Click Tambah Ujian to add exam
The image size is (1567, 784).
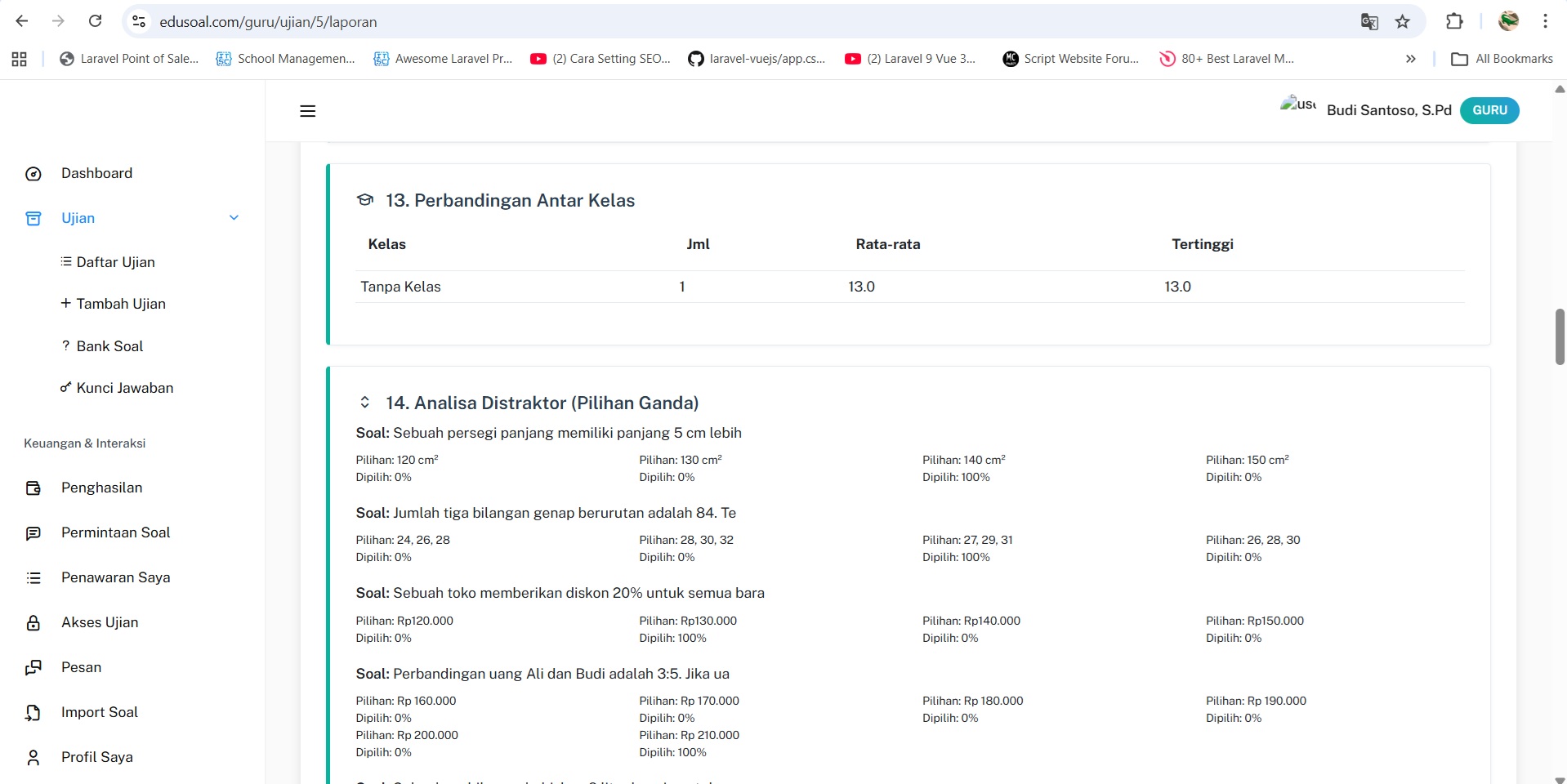pos(120,304)
